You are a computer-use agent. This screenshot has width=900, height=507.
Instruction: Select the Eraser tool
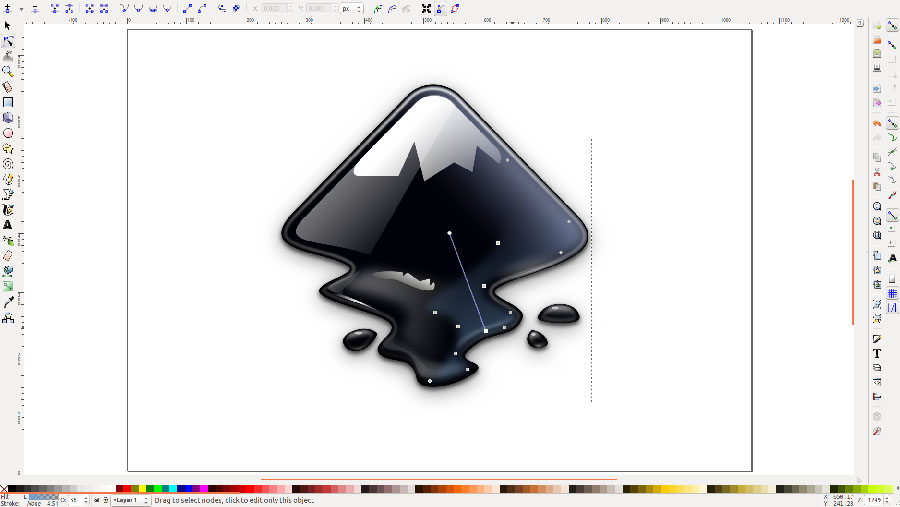tap(7, 256)
